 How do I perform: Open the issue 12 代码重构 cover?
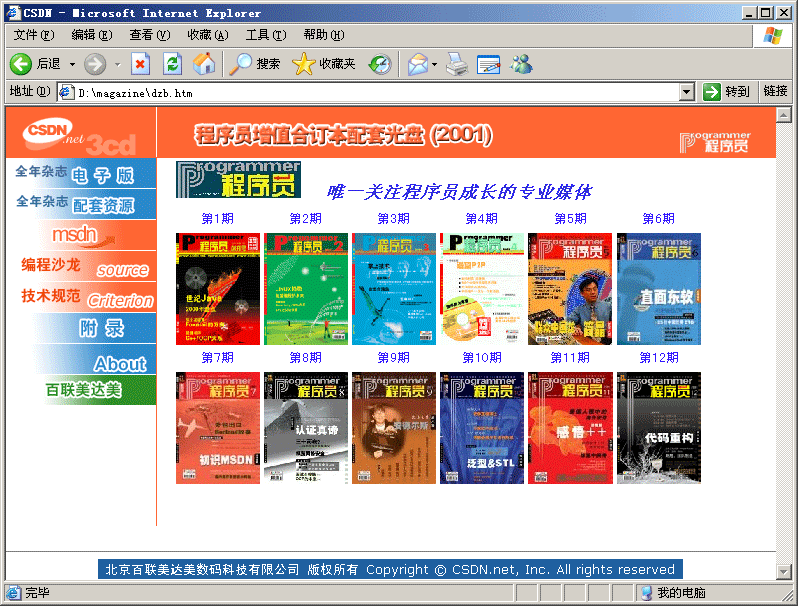659,428
